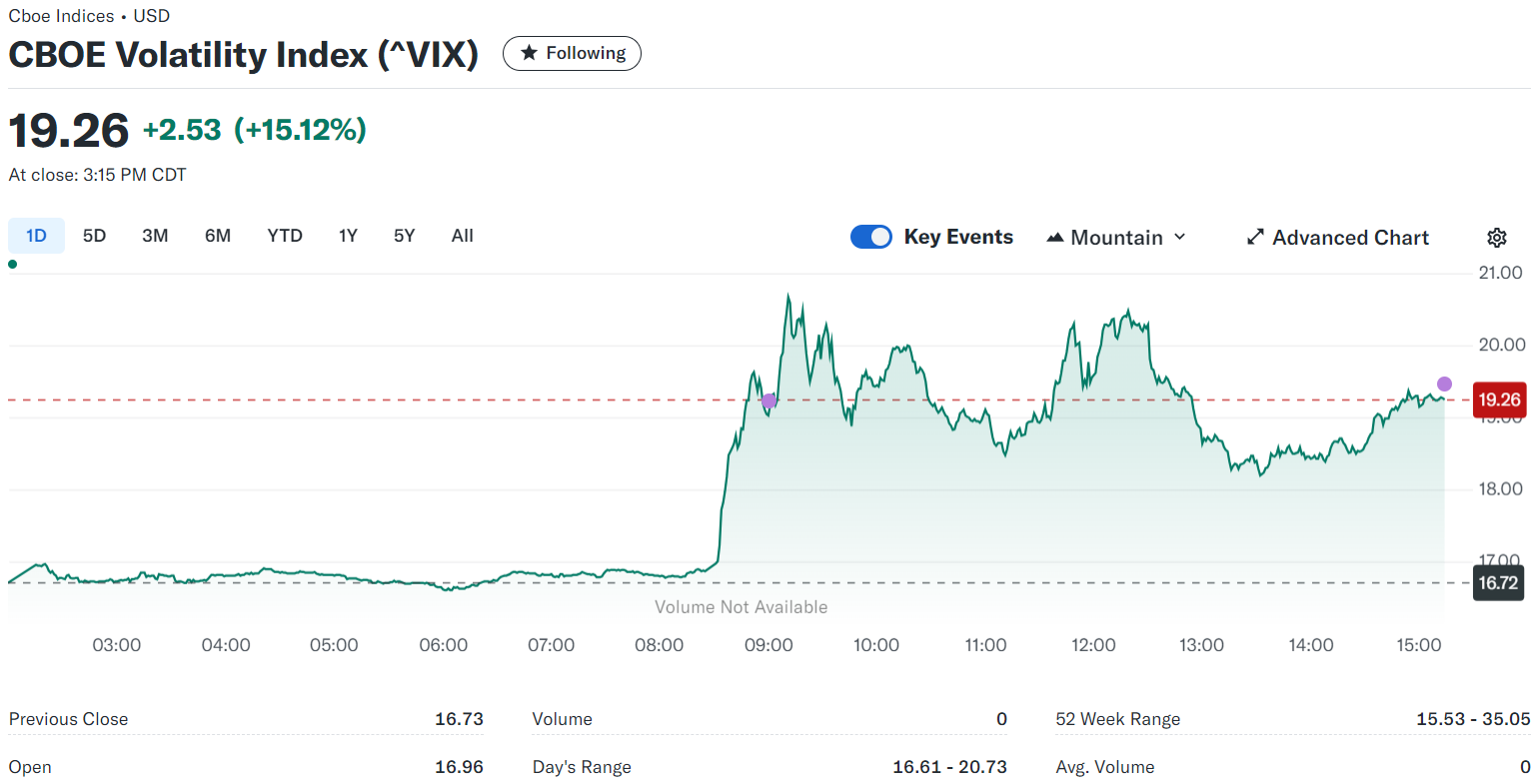Viewport: 1538px width, 784px height.
Task: Click the +2.53 price change value
Action: [182, 130]
